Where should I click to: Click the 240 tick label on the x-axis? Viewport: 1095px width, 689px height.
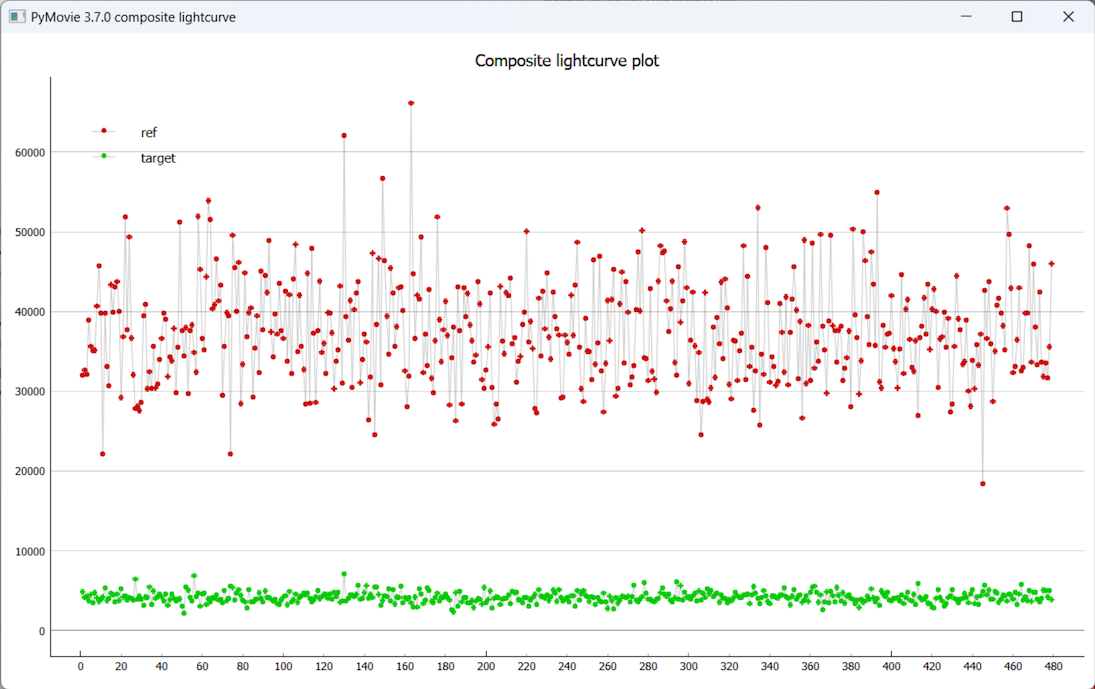coord(567,665)
